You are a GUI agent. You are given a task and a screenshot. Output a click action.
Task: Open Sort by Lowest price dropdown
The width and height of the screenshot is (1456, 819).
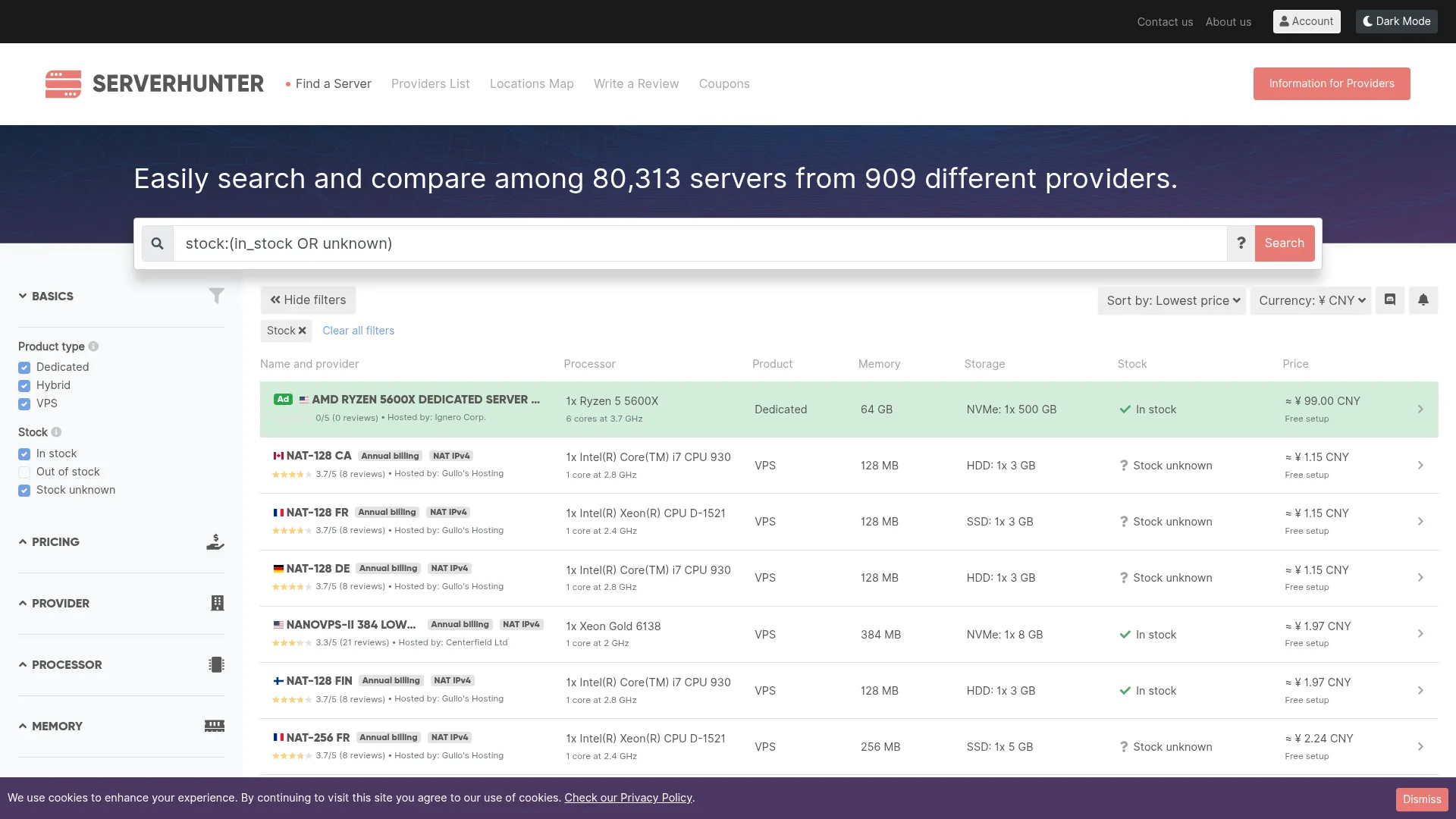pos(1172,300)
